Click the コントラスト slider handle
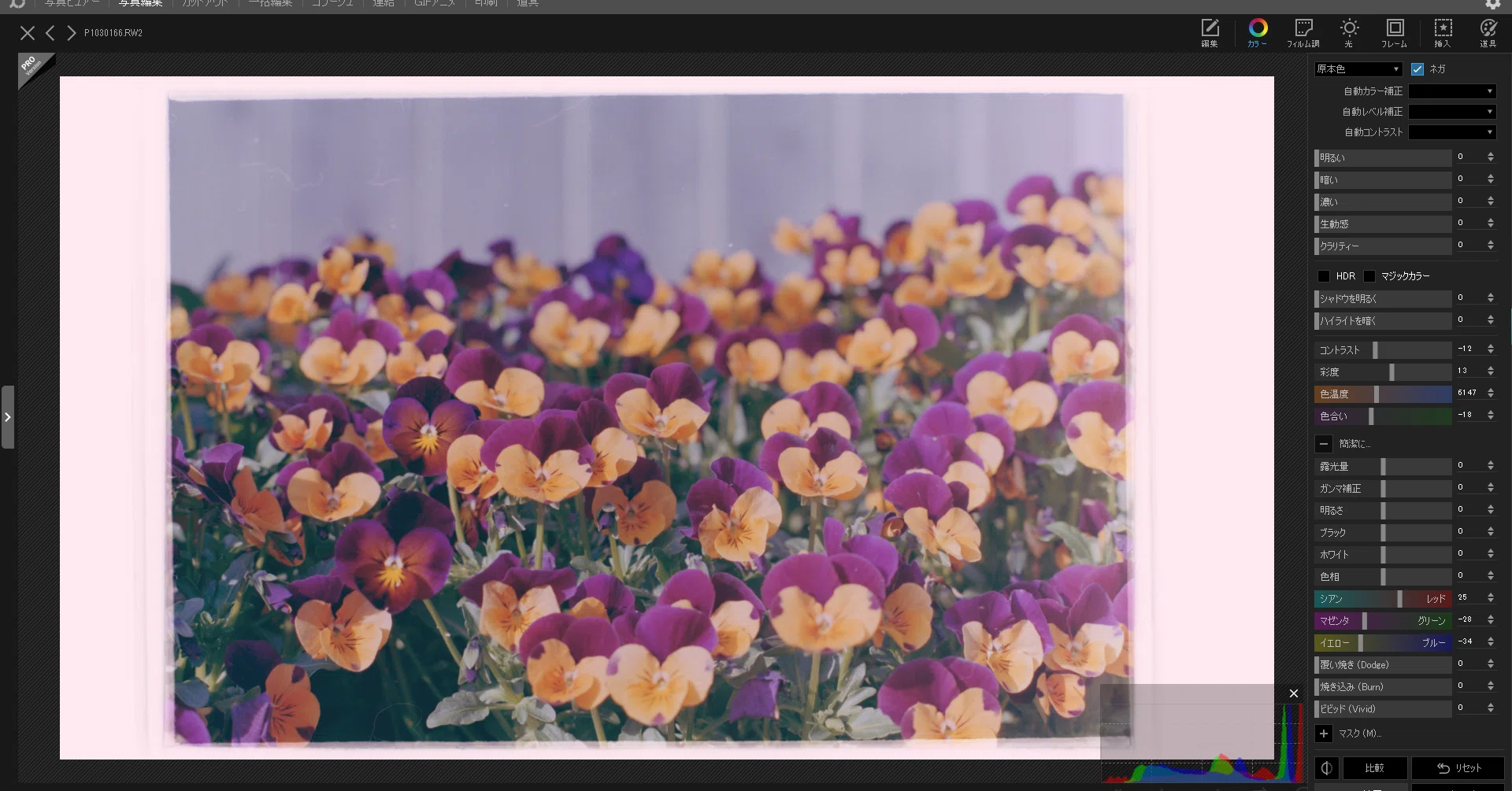The width and height of the screenshot is (1512, 791). pos(1375,350)
